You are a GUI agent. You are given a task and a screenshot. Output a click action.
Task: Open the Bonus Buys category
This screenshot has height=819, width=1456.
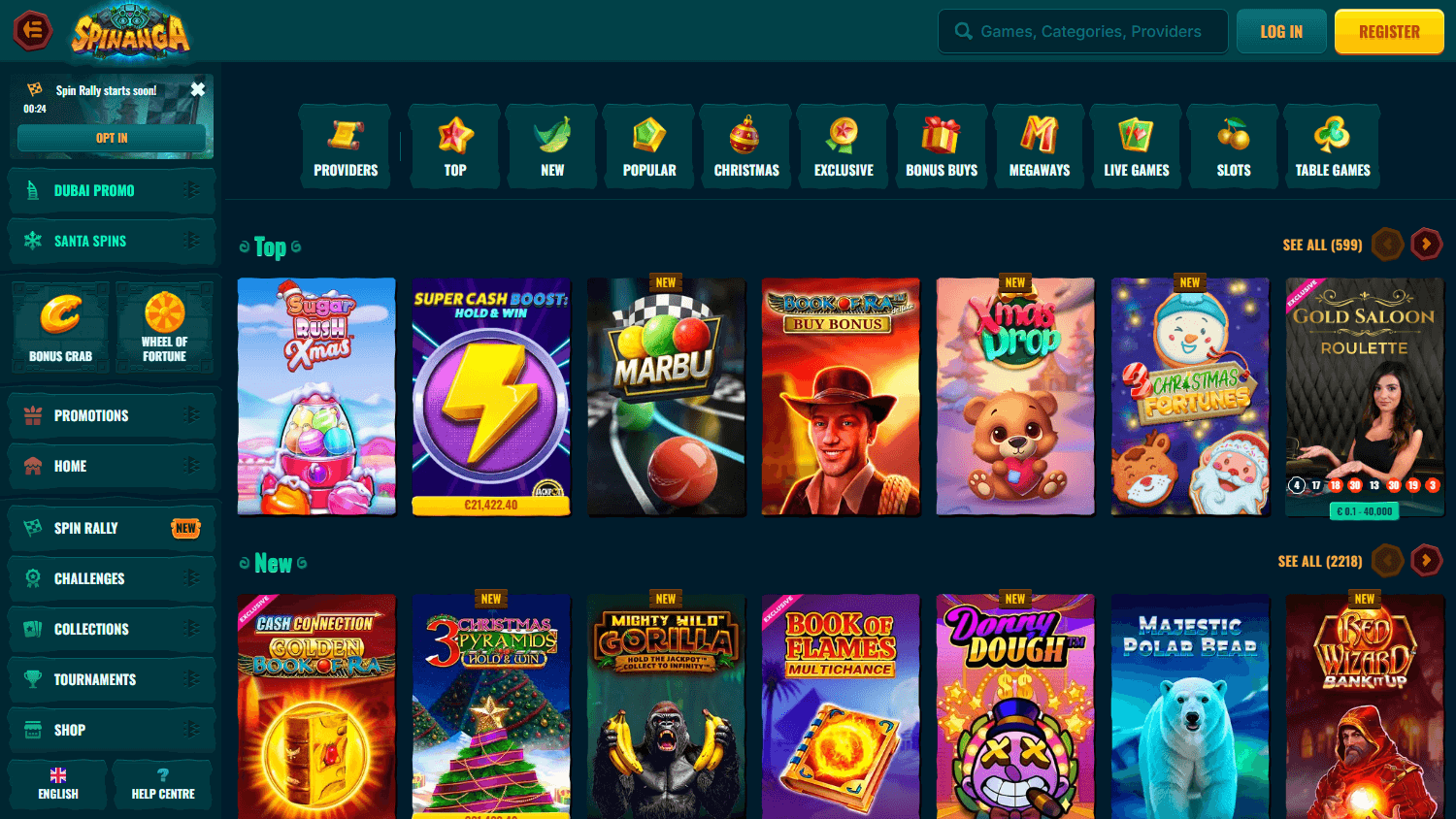(x=941, y=146)
